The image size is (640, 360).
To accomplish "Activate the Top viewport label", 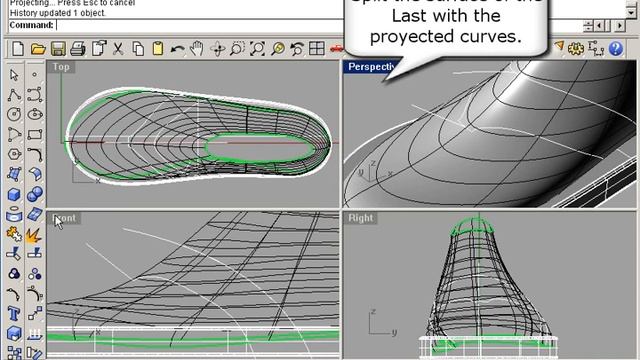I will (61, 67).
